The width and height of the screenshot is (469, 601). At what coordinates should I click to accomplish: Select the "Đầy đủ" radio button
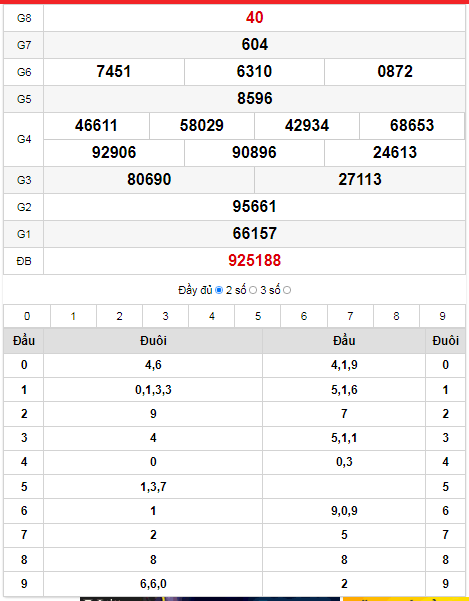[x=219, y=291]
